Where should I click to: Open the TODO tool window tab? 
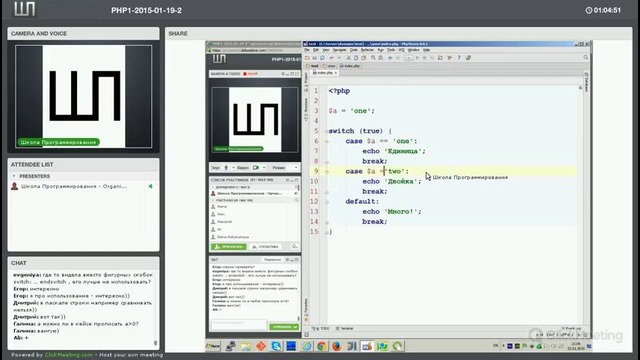[321, 328]
